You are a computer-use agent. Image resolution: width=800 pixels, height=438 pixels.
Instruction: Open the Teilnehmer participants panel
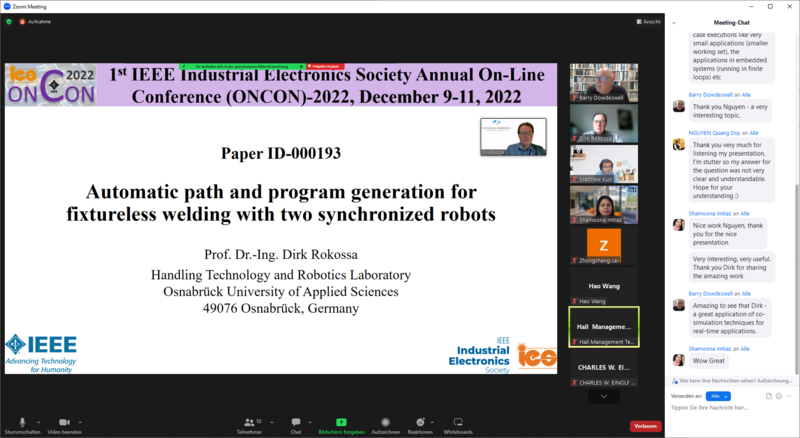pyautogui.click(x=249, y=425)
